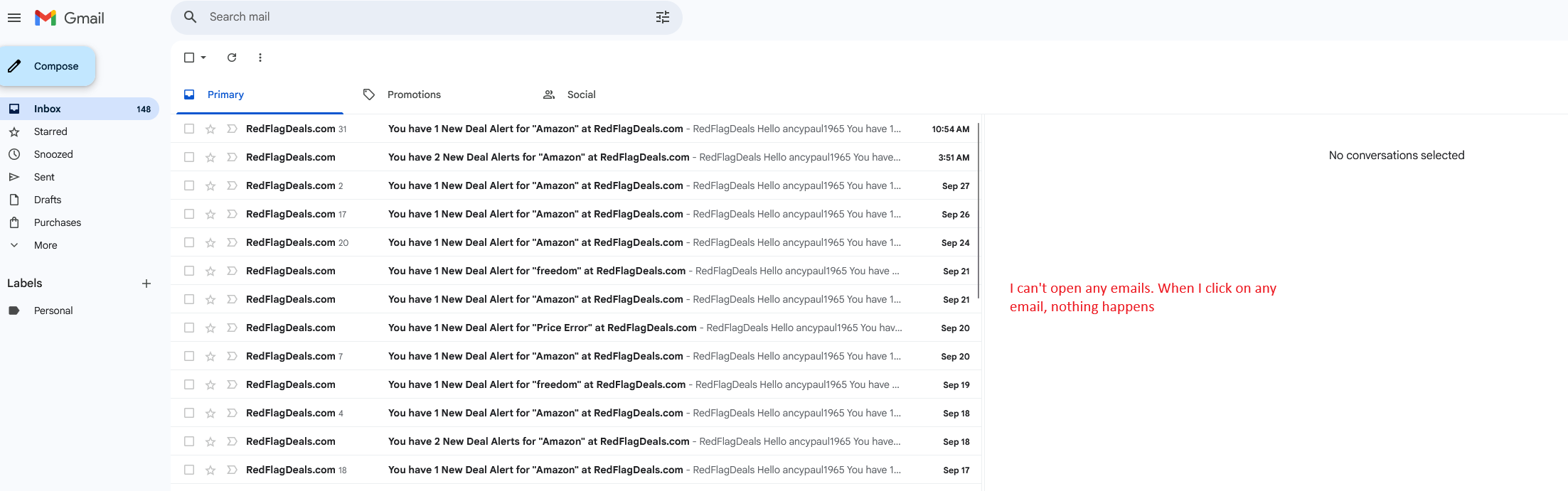Select checkbox of 10:54 AM email
This screenshot has height=491, width=1568.
[189, 129]
